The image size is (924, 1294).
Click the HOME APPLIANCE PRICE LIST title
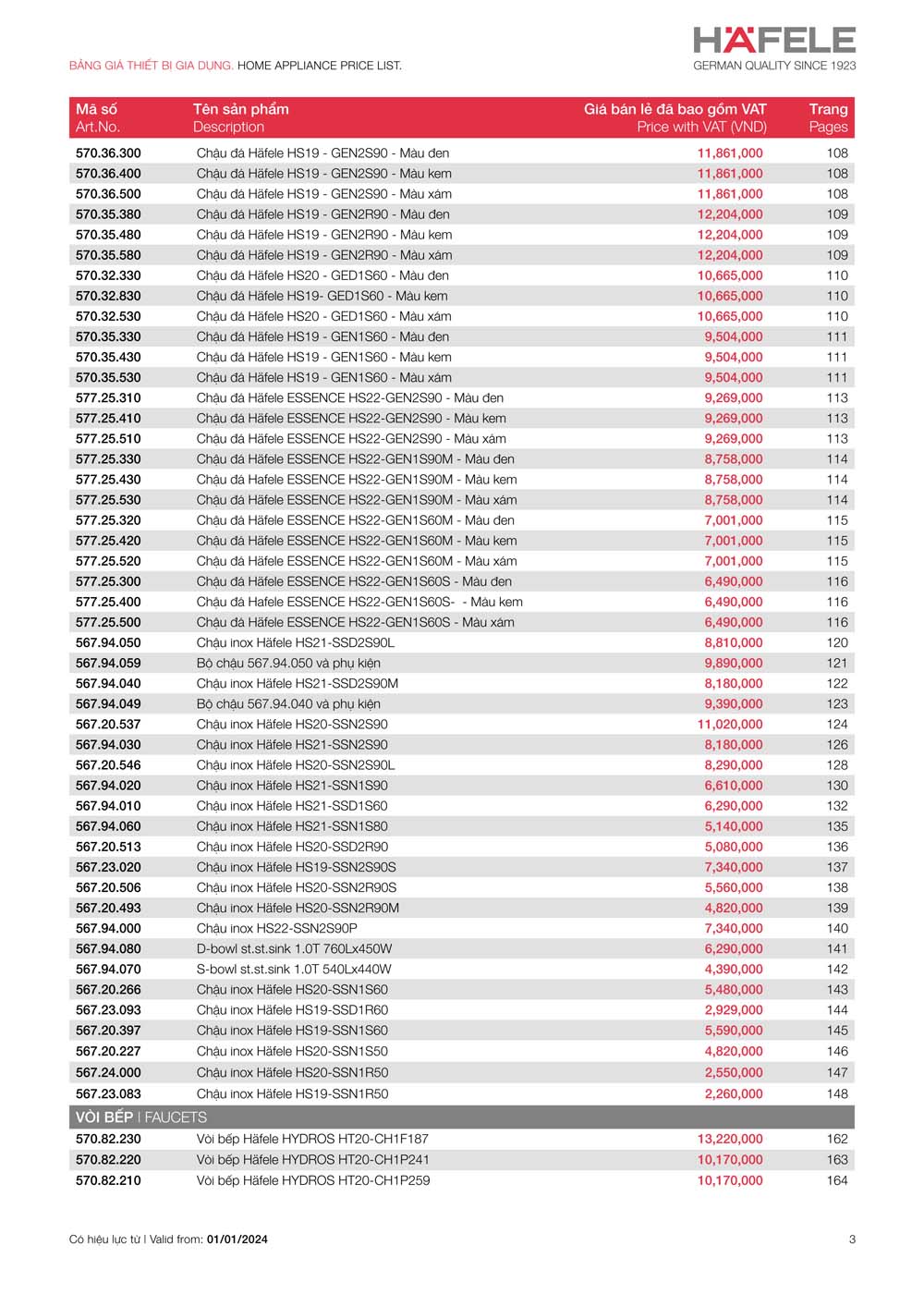pyautogui.click(x=319, y=66)
